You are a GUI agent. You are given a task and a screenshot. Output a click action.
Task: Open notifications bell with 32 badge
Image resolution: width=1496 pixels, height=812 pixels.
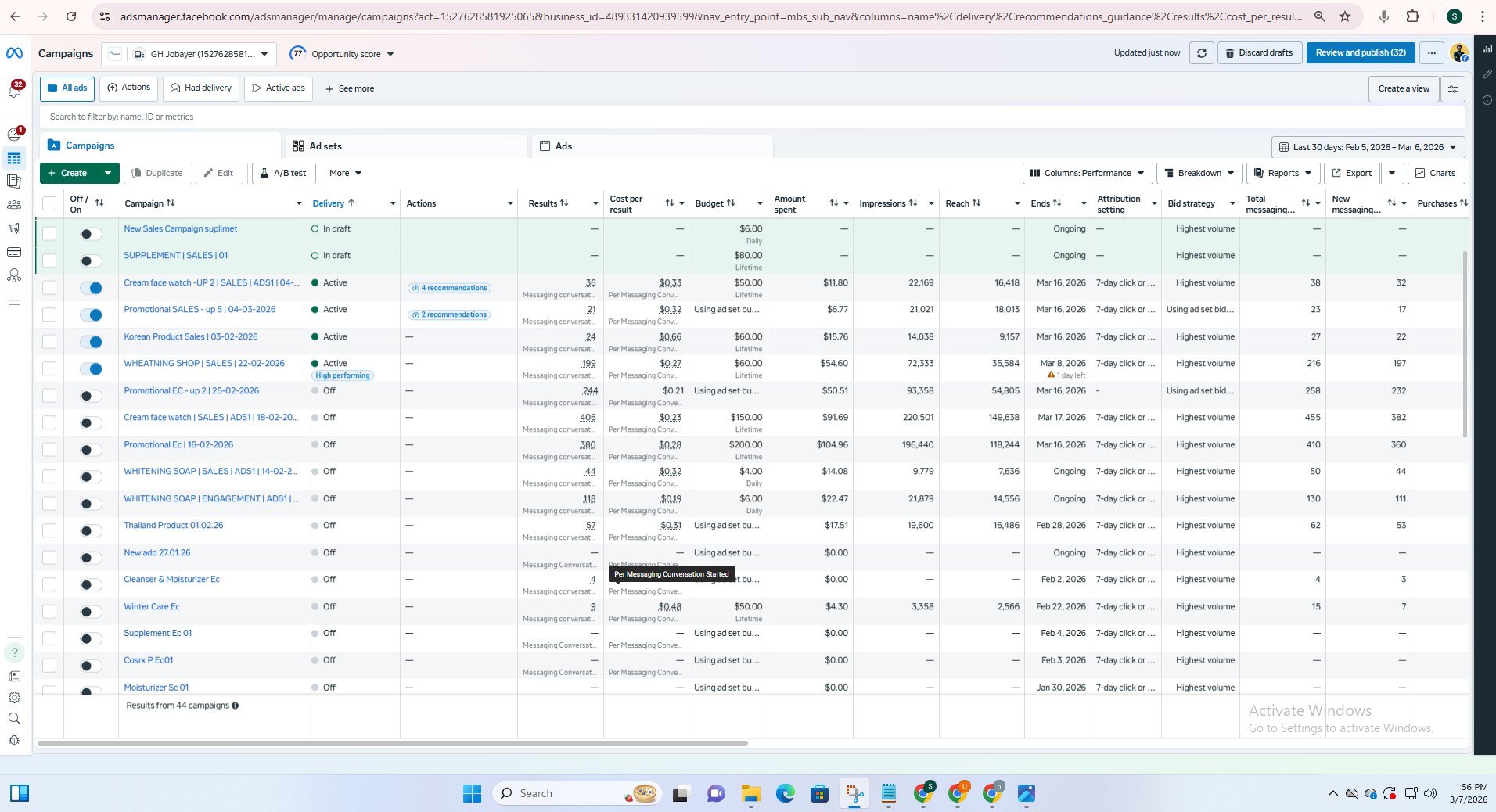(x=14, y=90)
